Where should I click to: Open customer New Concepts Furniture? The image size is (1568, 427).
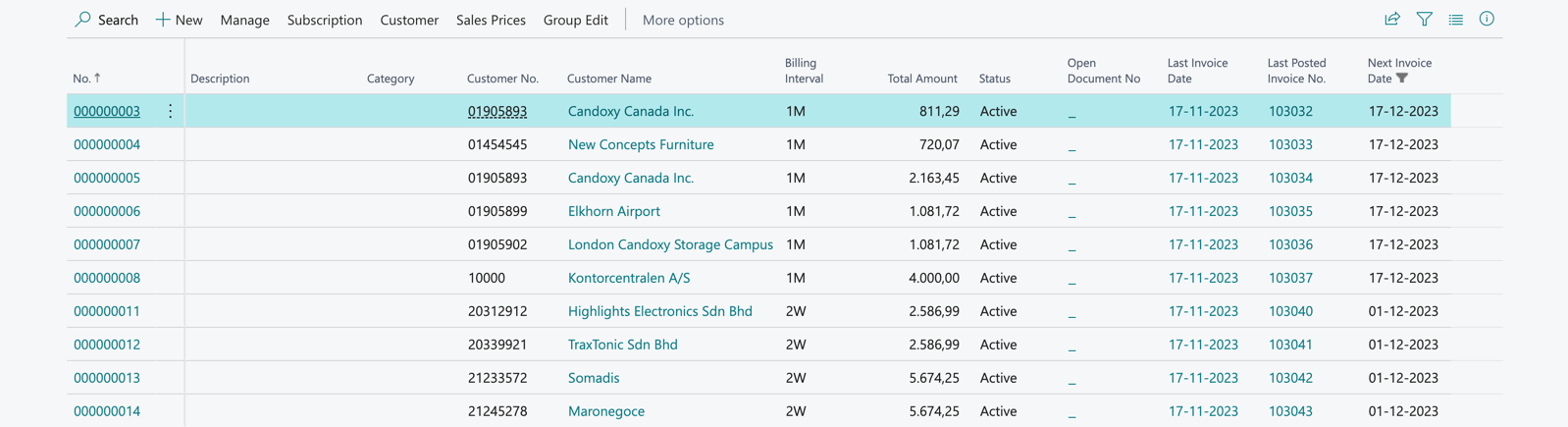(x=640, y=144)
